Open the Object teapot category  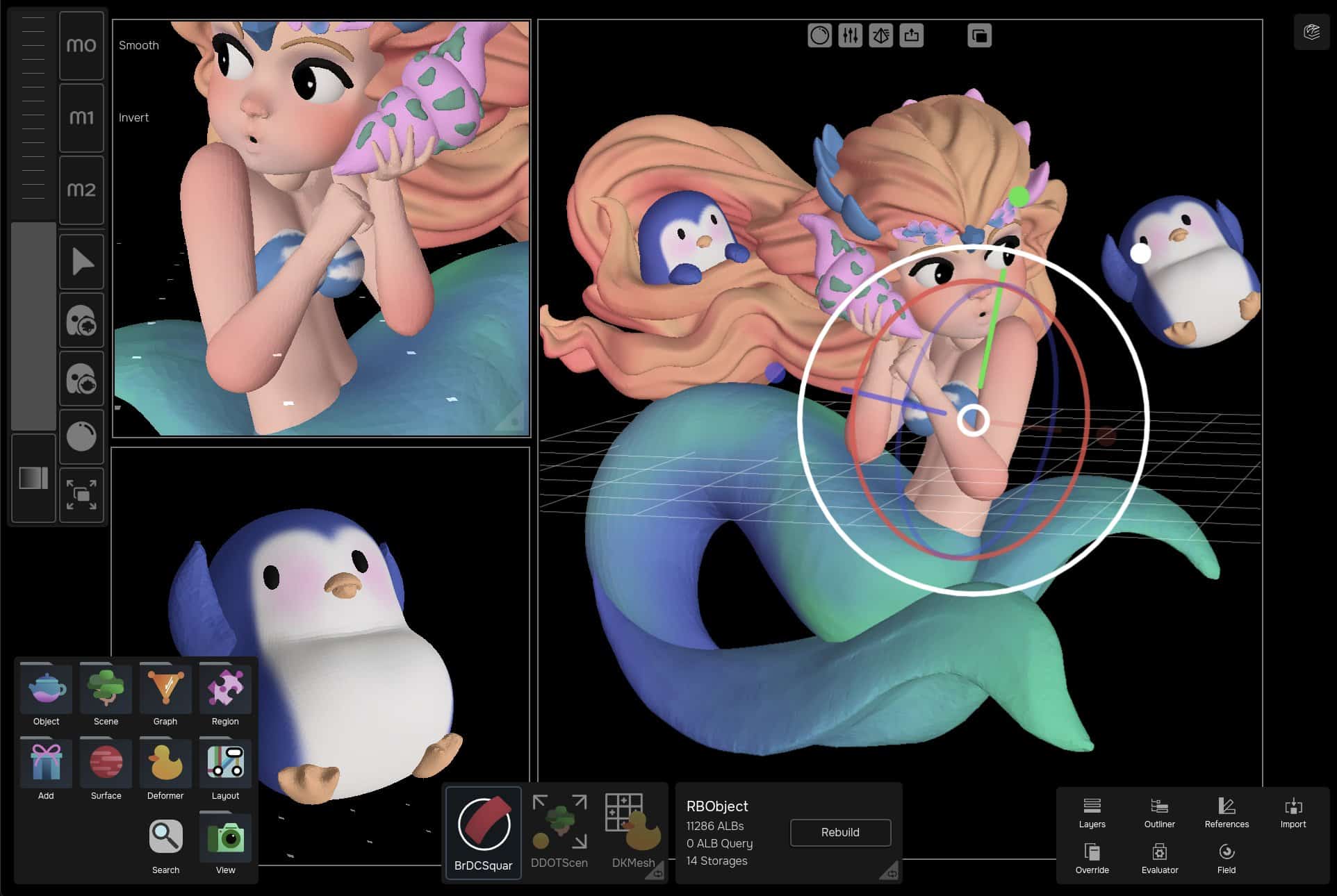click(x=47, y=695)
